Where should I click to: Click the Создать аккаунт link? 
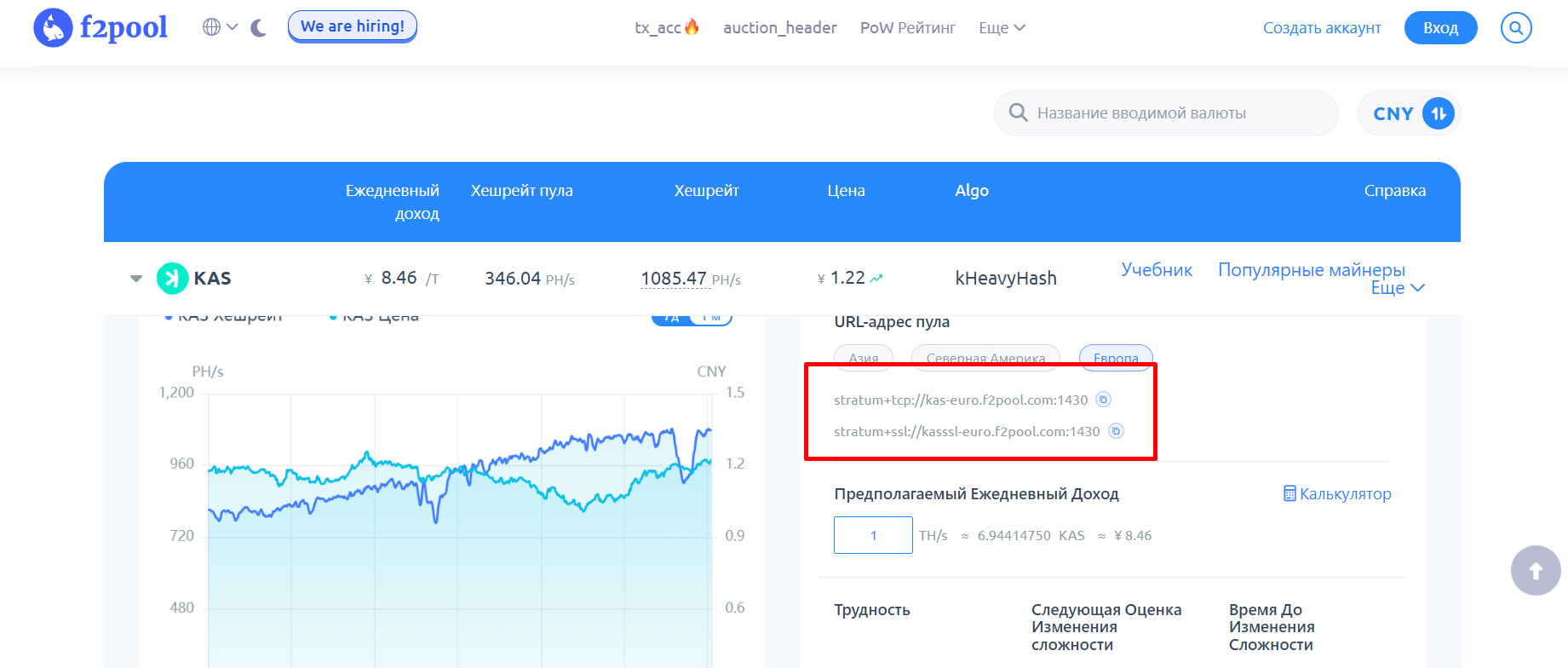[x=1322, y=28]
